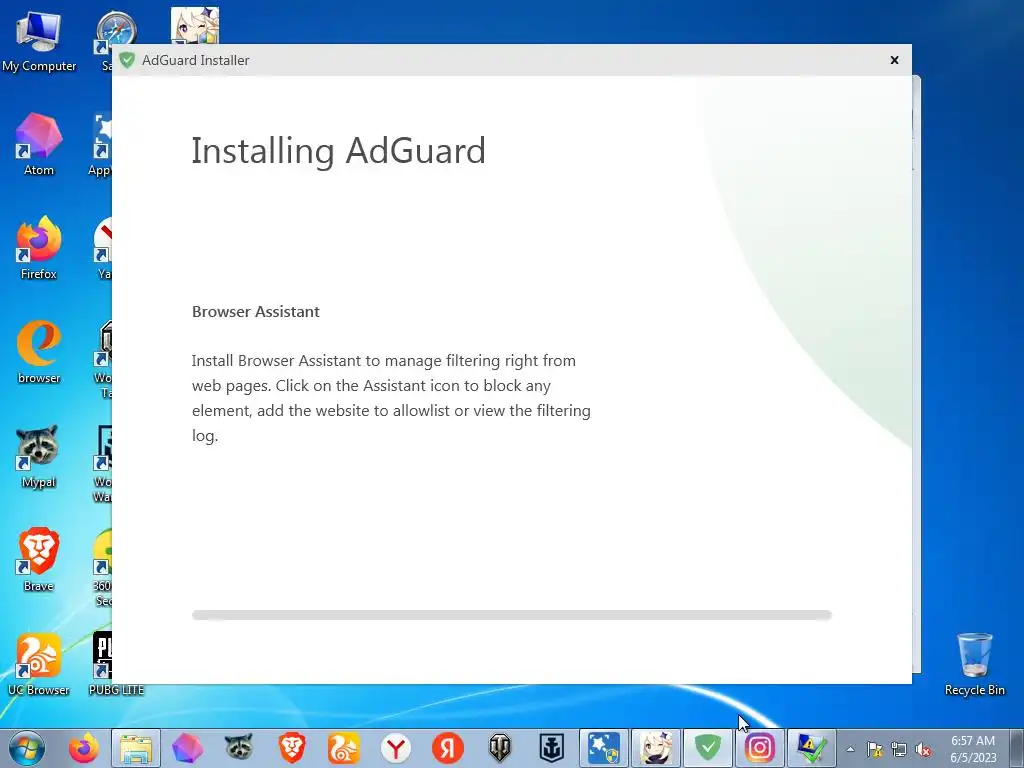Open the Windows Start menu orb
Screen dimensions: 1024x768
[x=27, y=748]
